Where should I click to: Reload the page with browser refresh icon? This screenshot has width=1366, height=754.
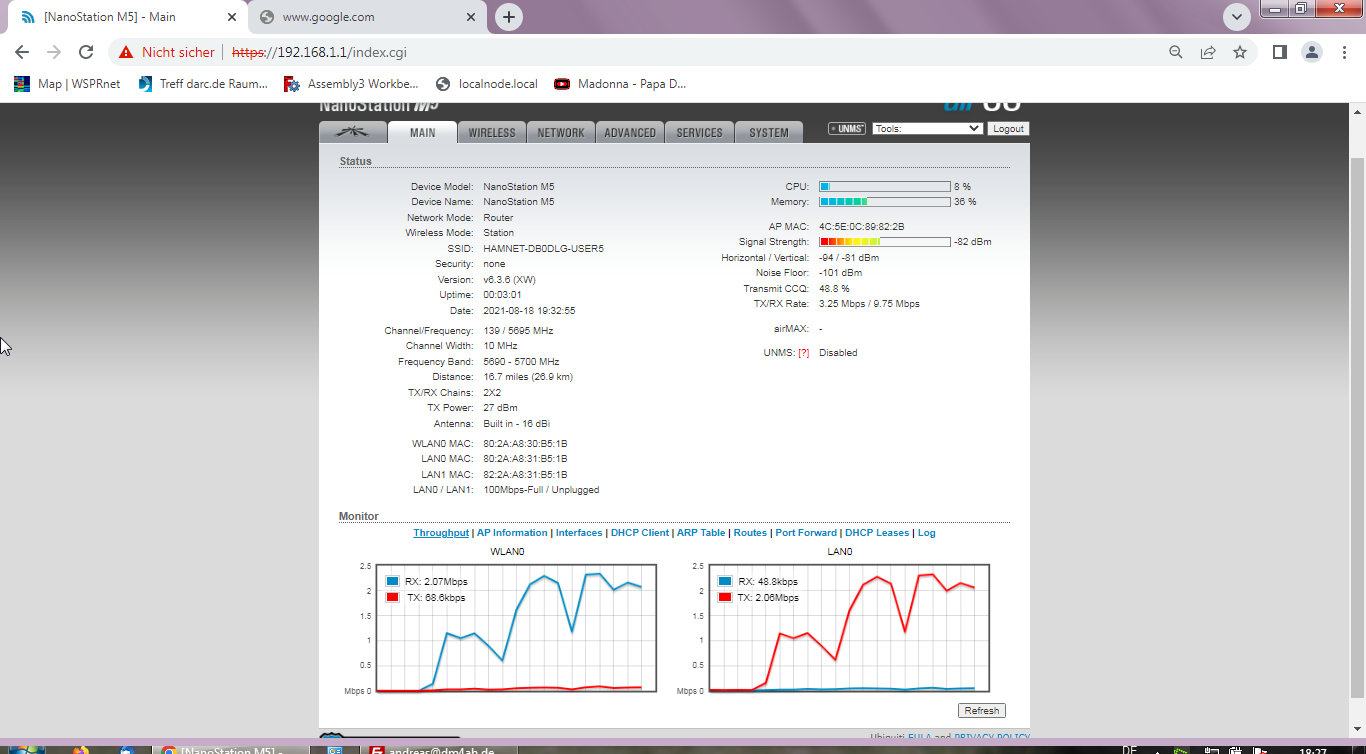click(86, 52)
